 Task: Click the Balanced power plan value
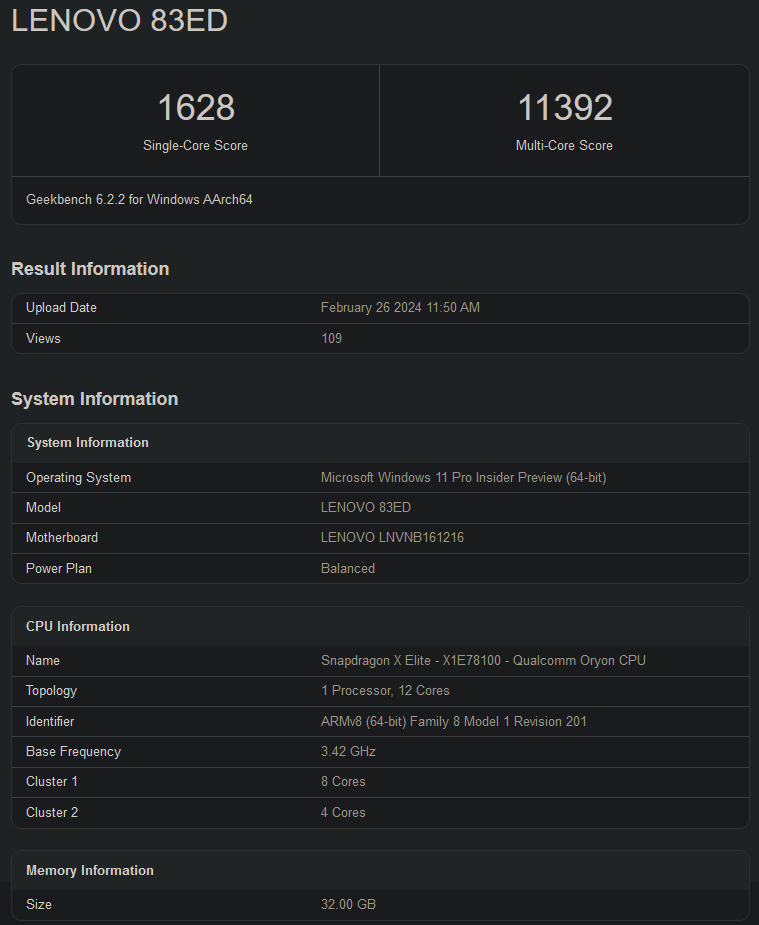(x=348, y=569)
